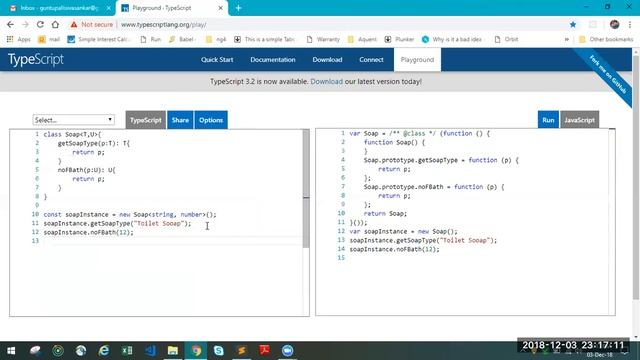Open 'Why is it a bad idea' bookmark
The height and width of the screenshot is (360, 640).
452,39
